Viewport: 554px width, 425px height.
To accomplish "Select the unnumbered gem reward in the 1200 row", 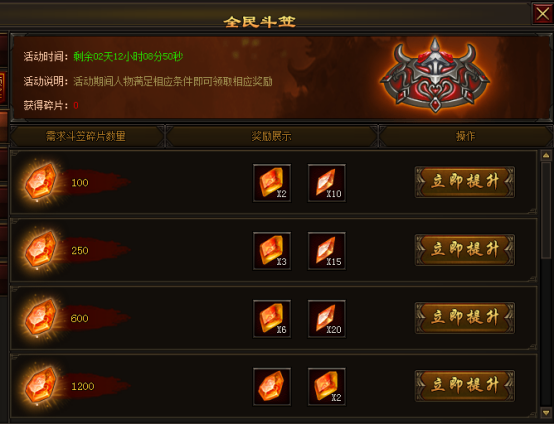I will (272, 386).
